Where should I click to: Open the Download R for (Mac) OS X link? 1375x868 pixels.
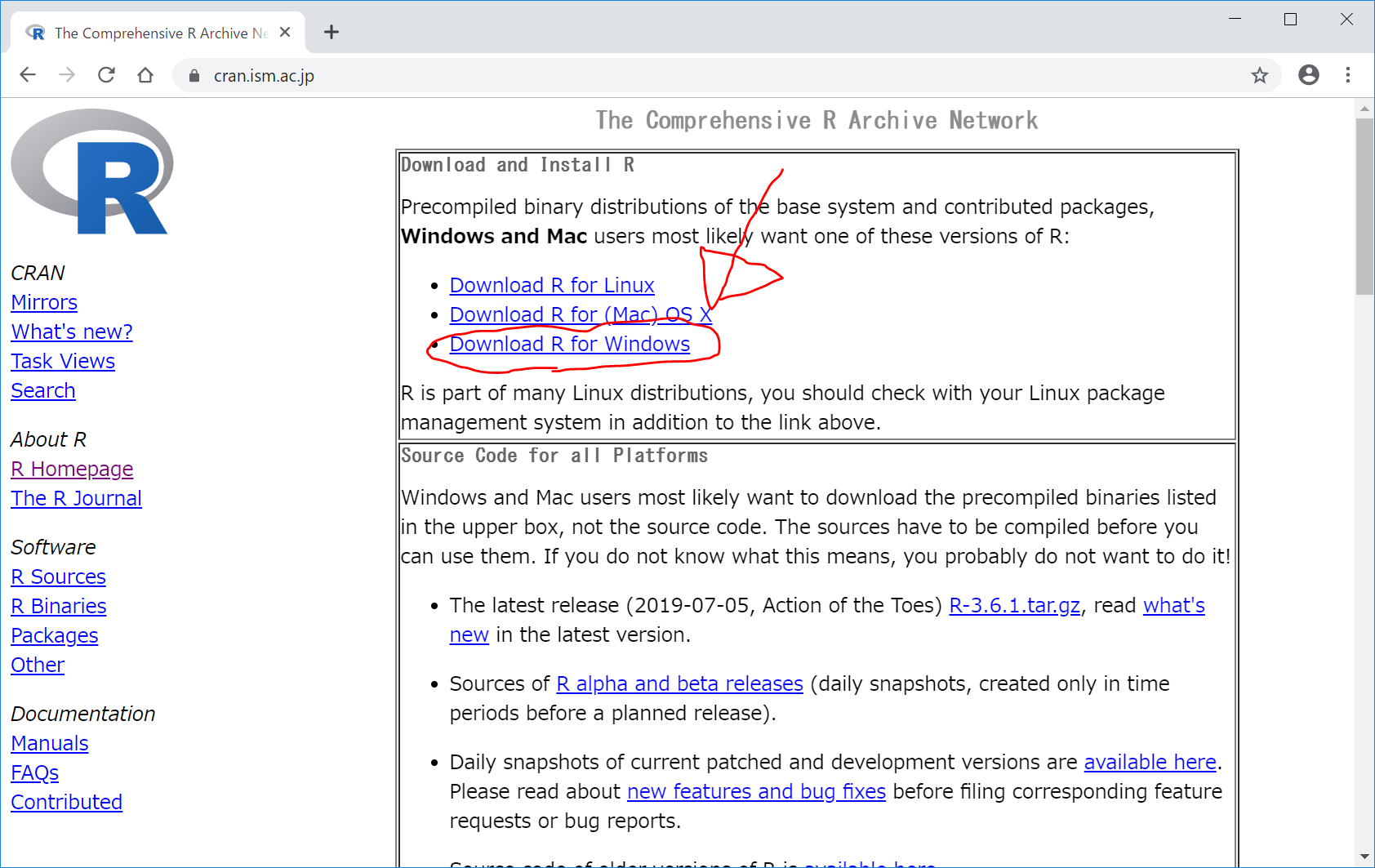[581, 314]
